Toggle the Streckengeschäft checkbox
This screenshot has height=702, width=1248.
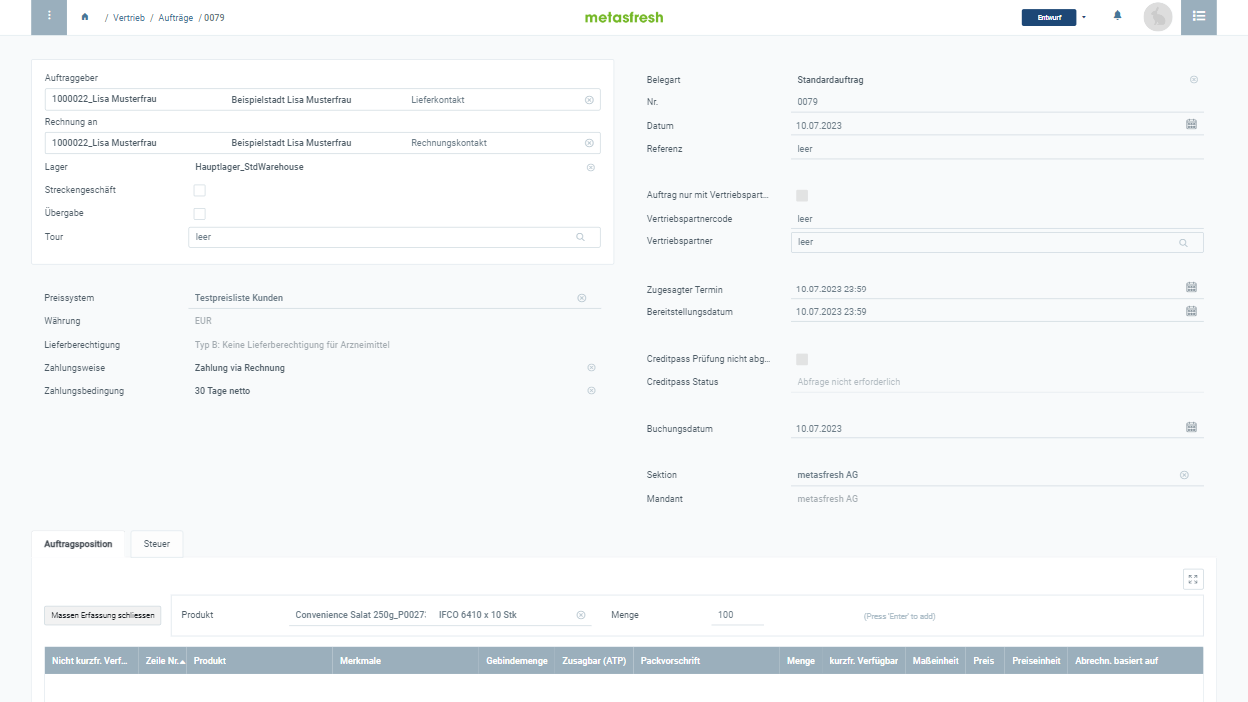point(199,190)
